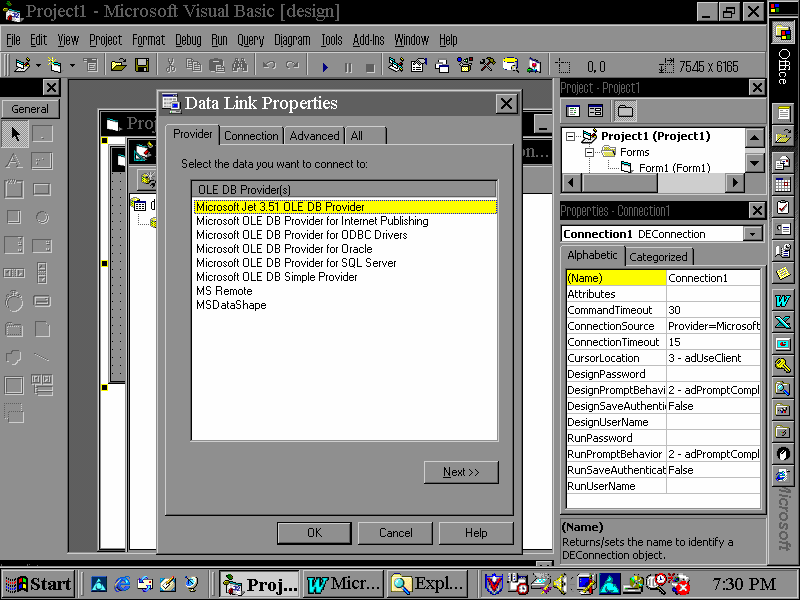Switch to the Categorized properties tab

(x=658, y=257)
